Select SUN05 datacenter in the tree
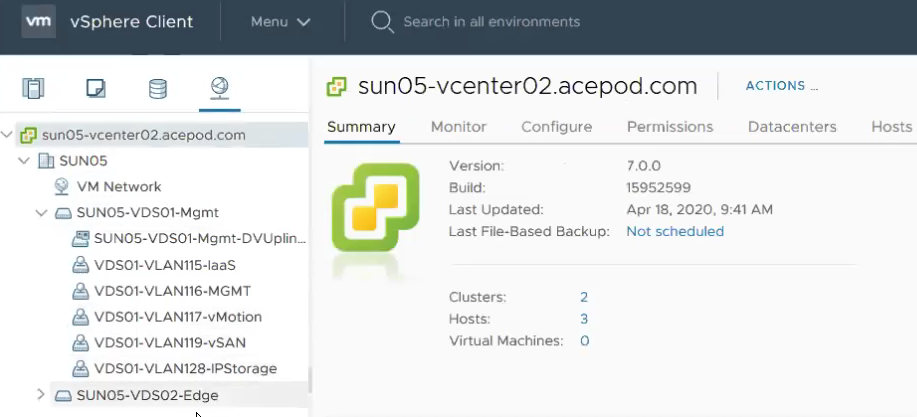 click(x=83, y=161)
